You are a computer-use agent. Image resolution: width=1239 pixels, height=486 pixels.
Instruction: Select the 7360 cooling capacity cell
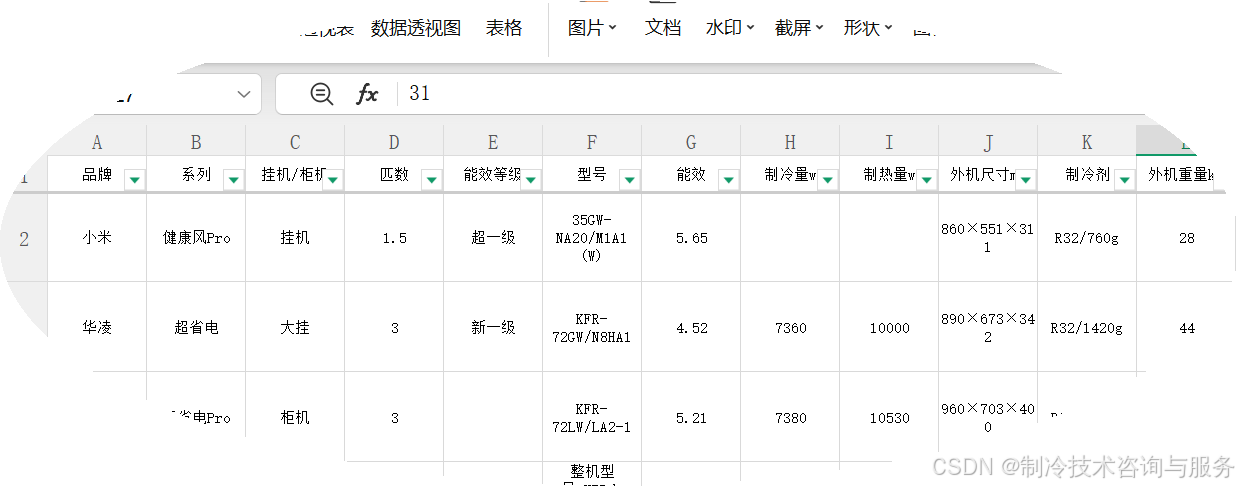(x=790, y=327)
